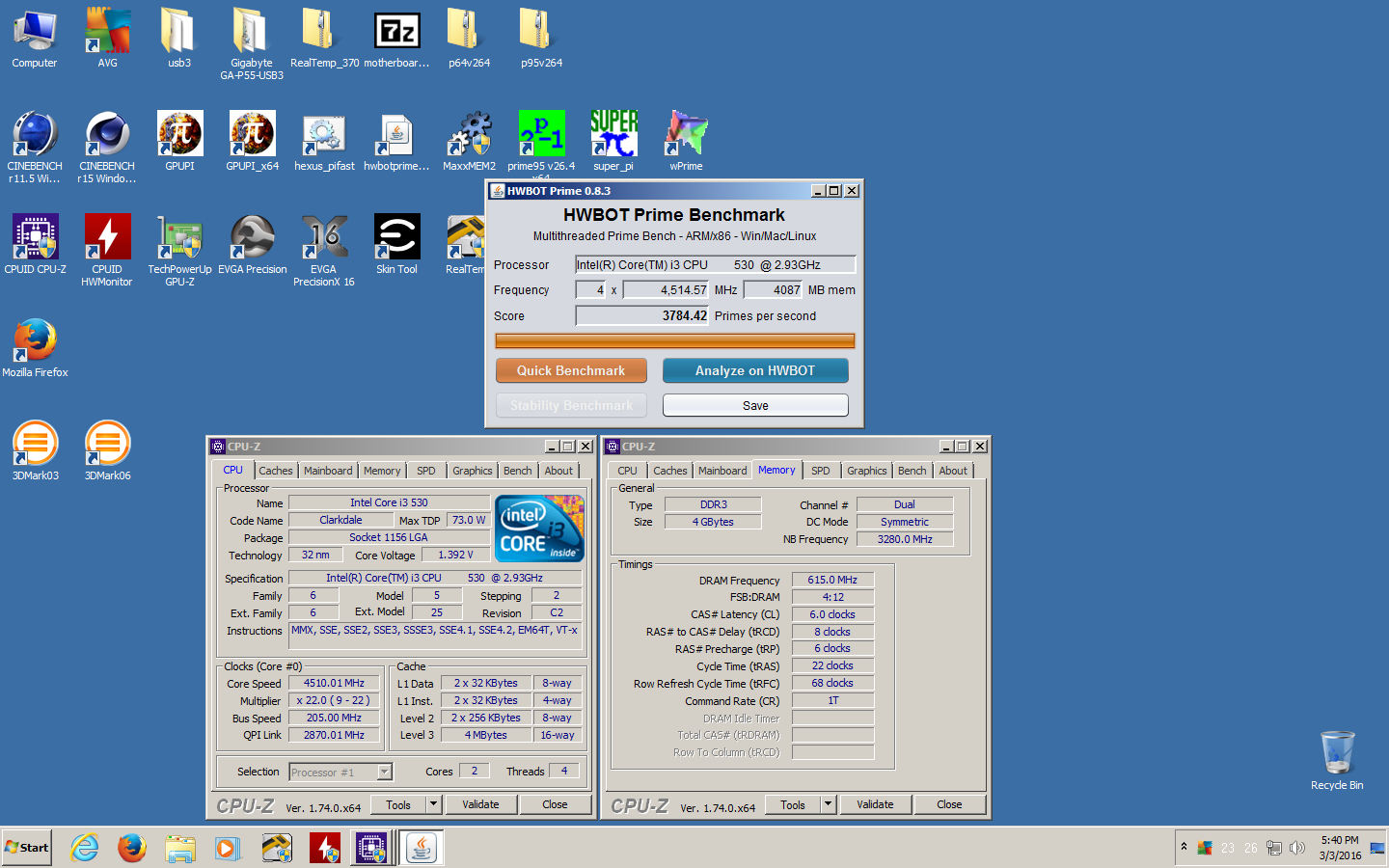
Task: Launch wPrime shortcut
Action: (x=686, y=142)
